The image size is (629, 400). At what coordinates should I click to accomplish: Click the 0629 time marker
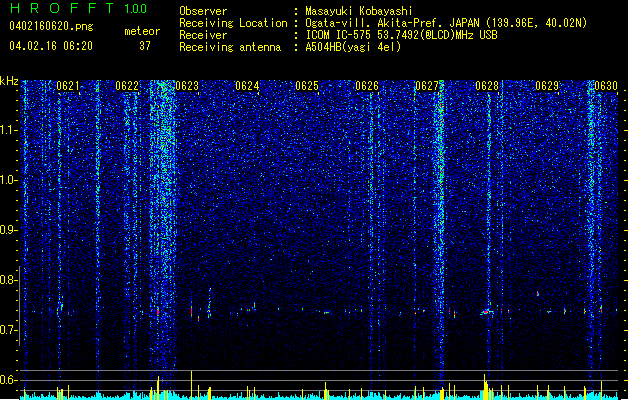547,86
